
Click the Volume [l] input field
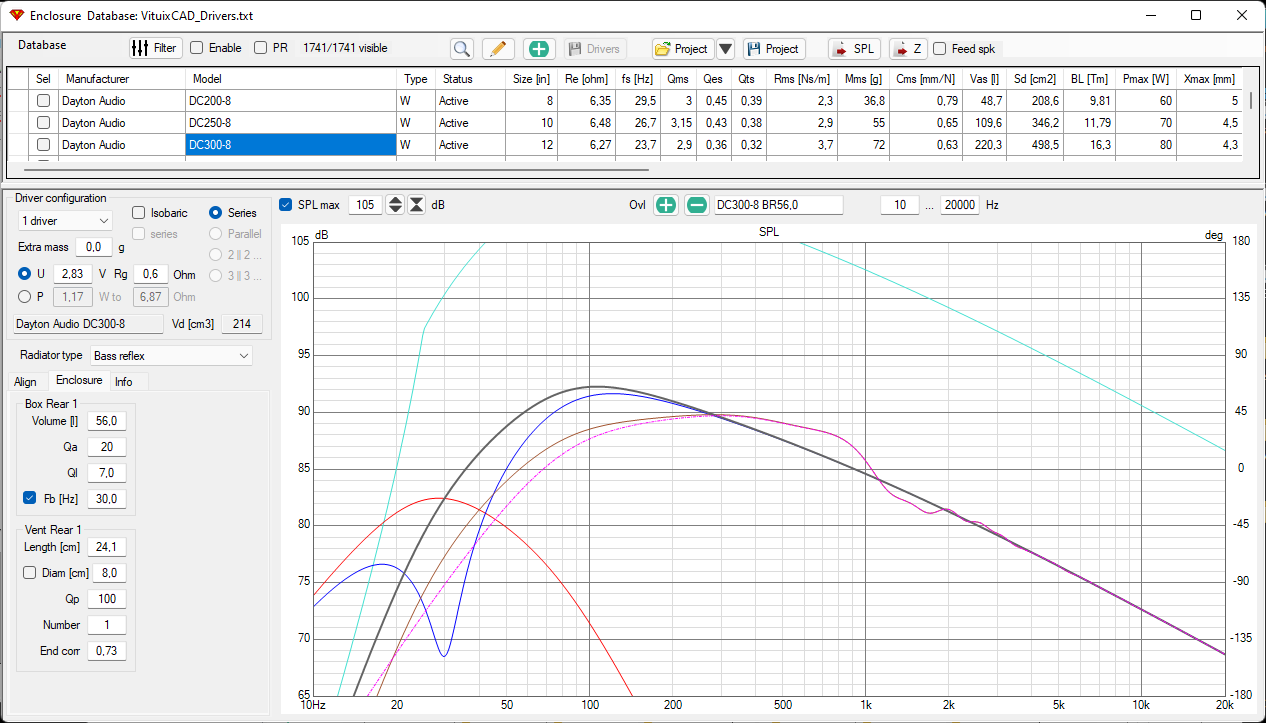[106, 421]
